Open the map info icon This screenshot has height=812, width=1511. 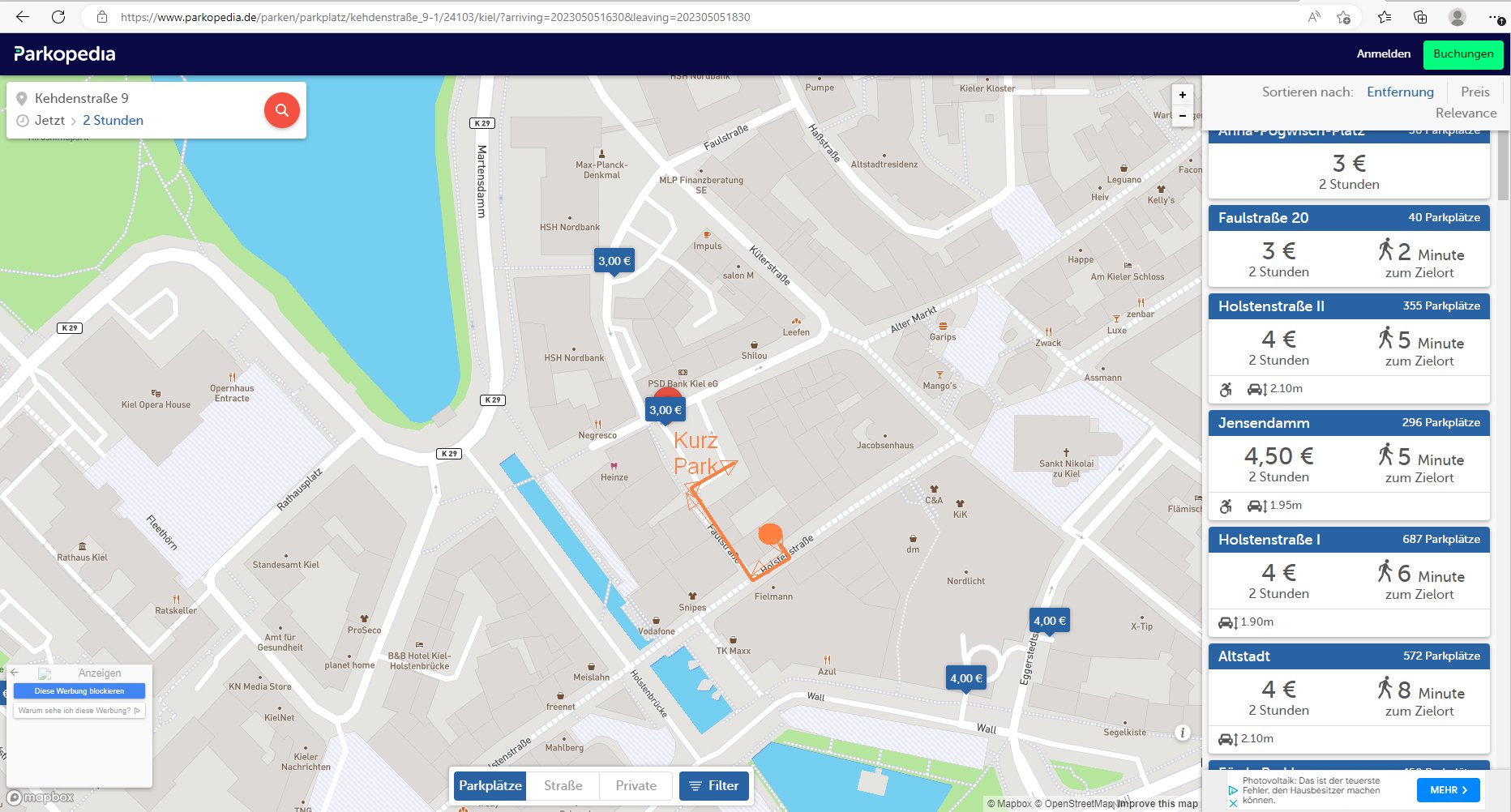pos(1182,733)
